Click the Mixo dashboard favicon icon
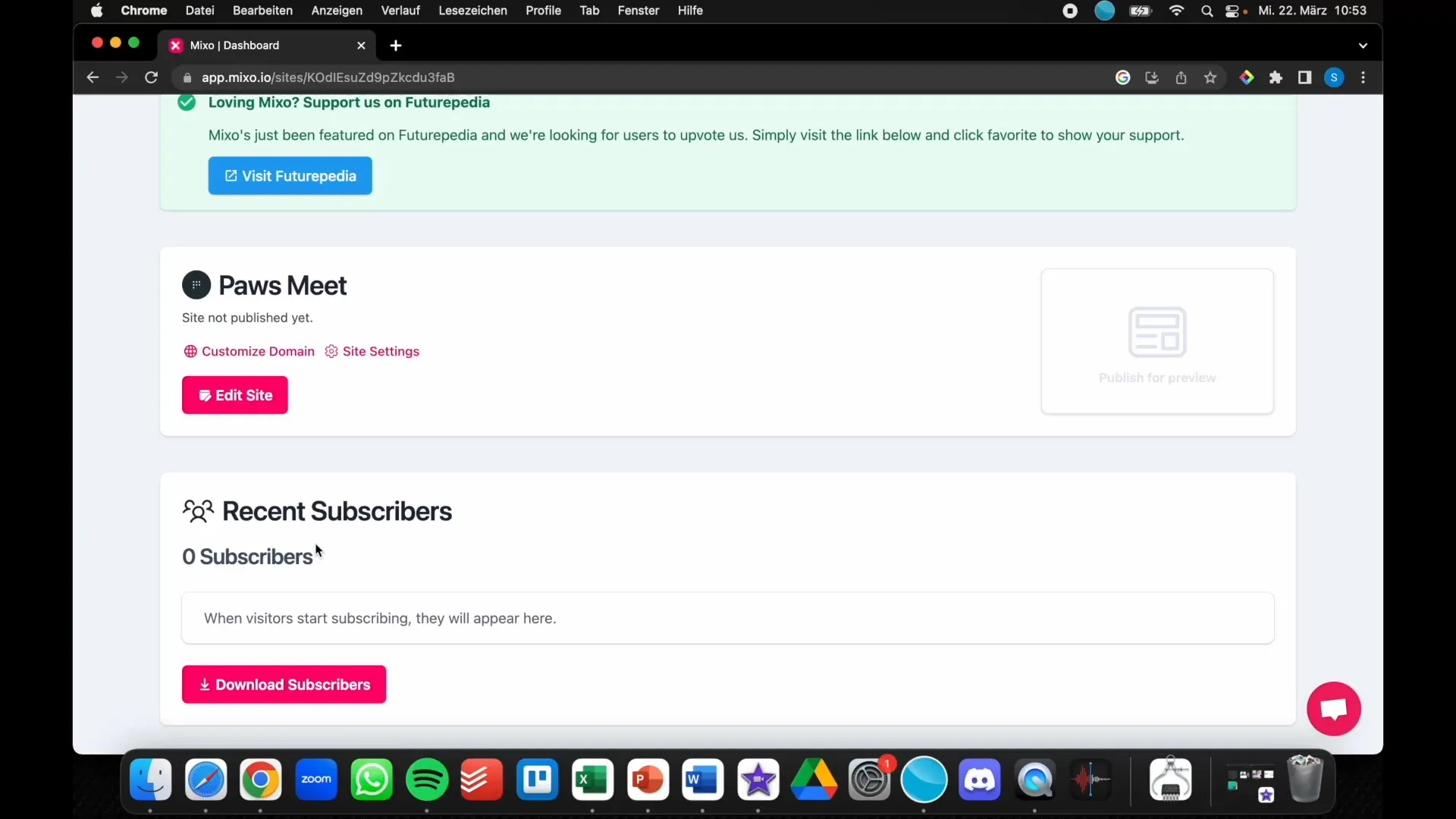 pos(175,45)
